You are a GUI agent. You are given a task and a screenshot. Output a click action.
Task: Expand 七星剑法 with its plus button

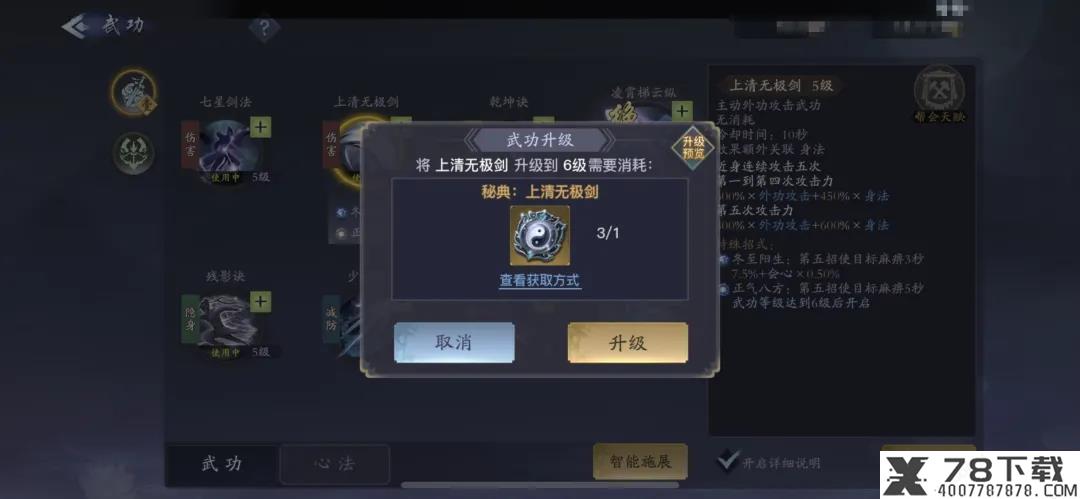click(260, 127)
